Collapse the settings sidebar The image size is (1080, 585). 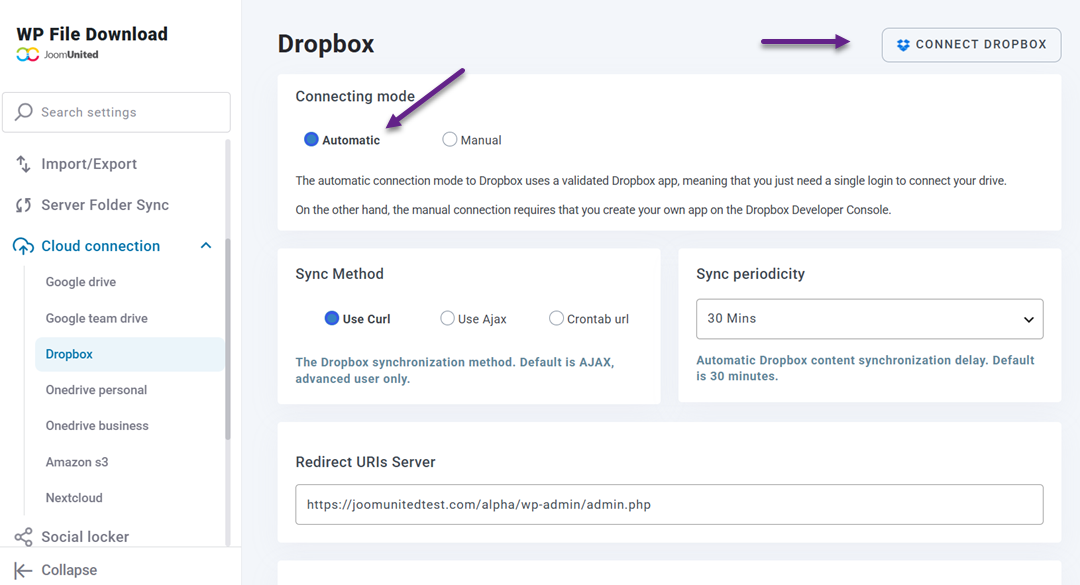69,570
